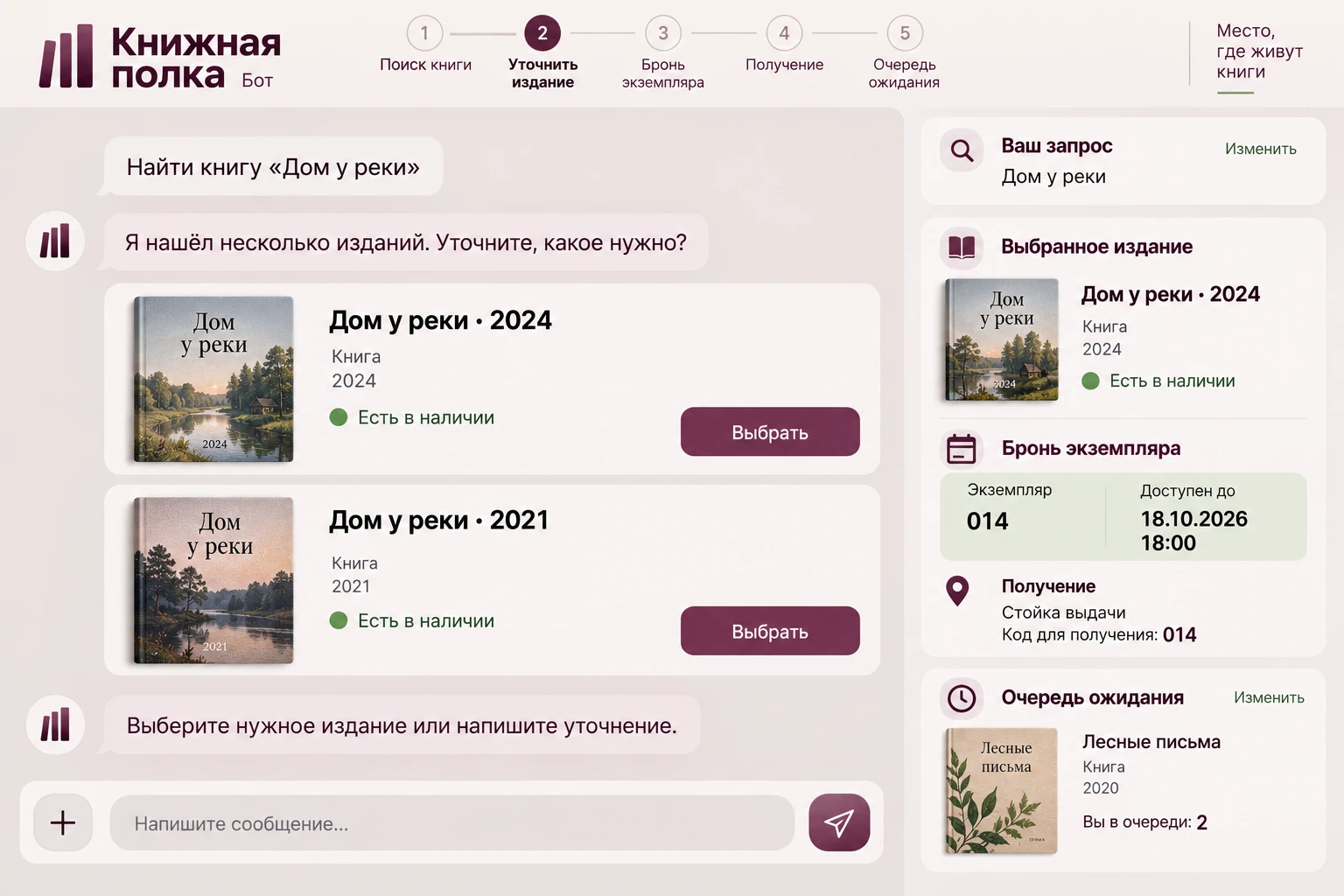Click the open book icon beside Выбранное издание

click(962, 247)
